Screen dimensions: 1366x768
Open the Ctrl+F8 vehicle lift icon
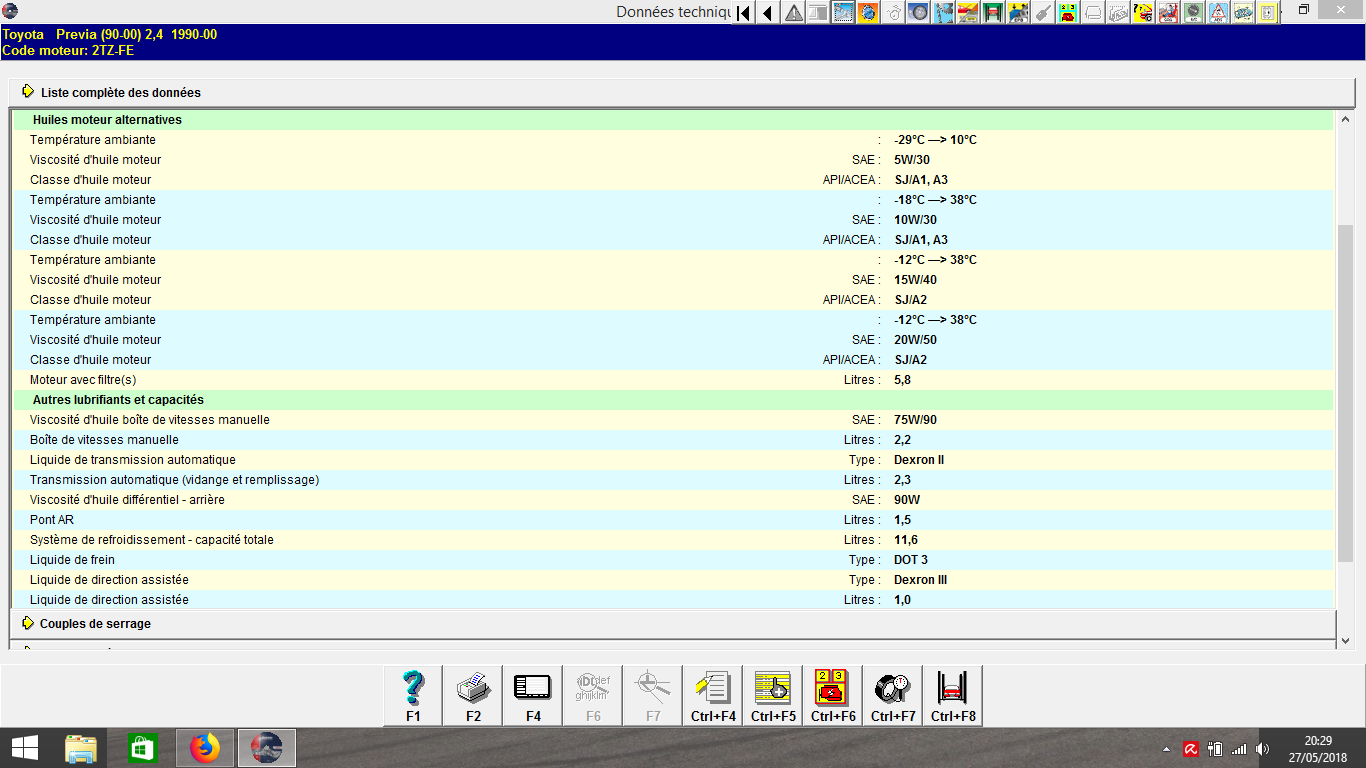point(953,695)
